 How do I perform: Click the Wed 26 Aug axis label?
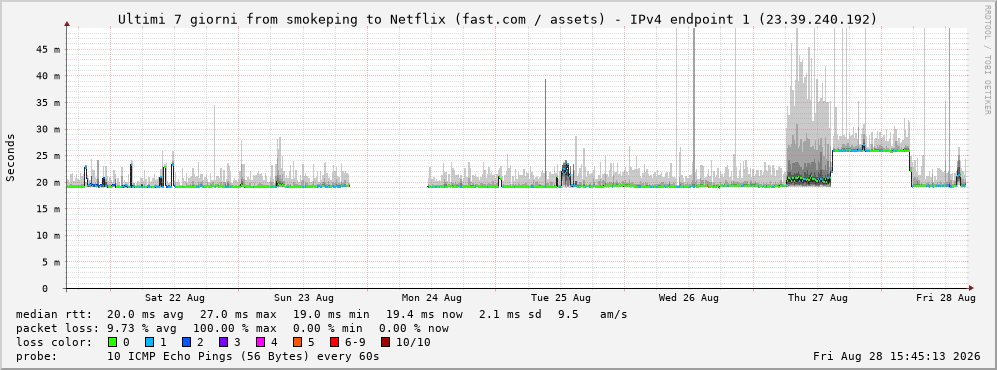coord(689,298)
